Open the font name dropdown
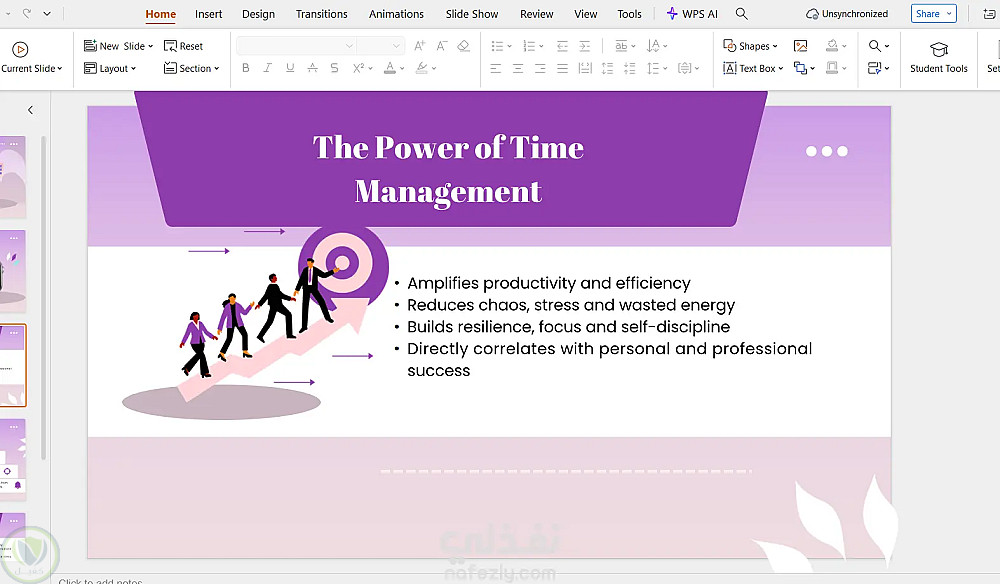Image resolution: width=1000 pixels, height=584 pixels. click(349, 45)
